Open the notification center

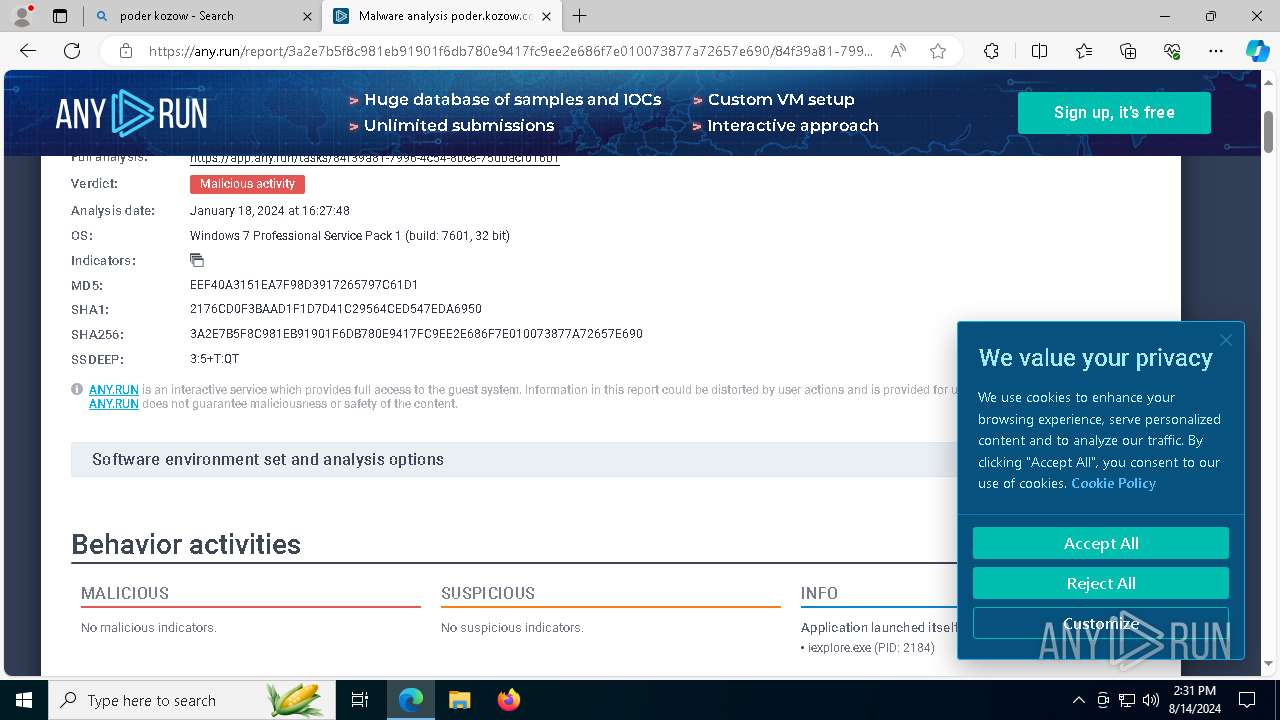tap(1247, 700)
